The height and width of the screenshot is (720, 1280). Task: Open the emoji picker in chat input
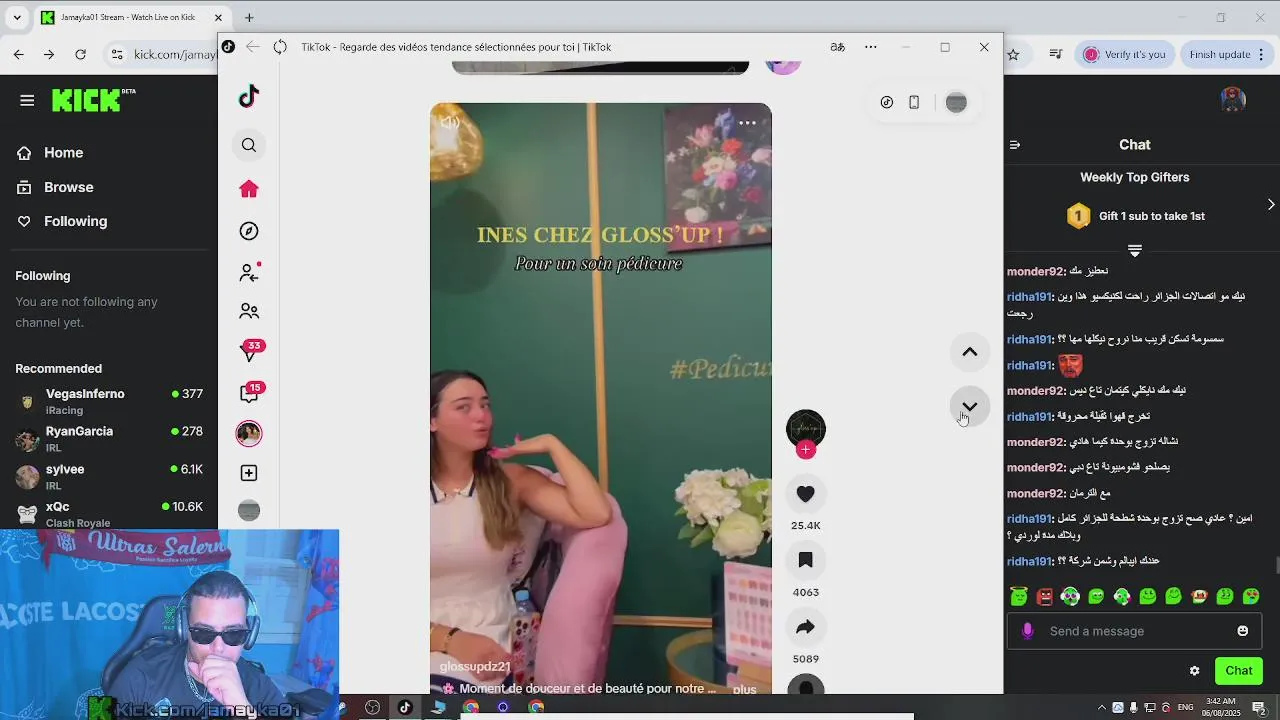pos(1243,631)
